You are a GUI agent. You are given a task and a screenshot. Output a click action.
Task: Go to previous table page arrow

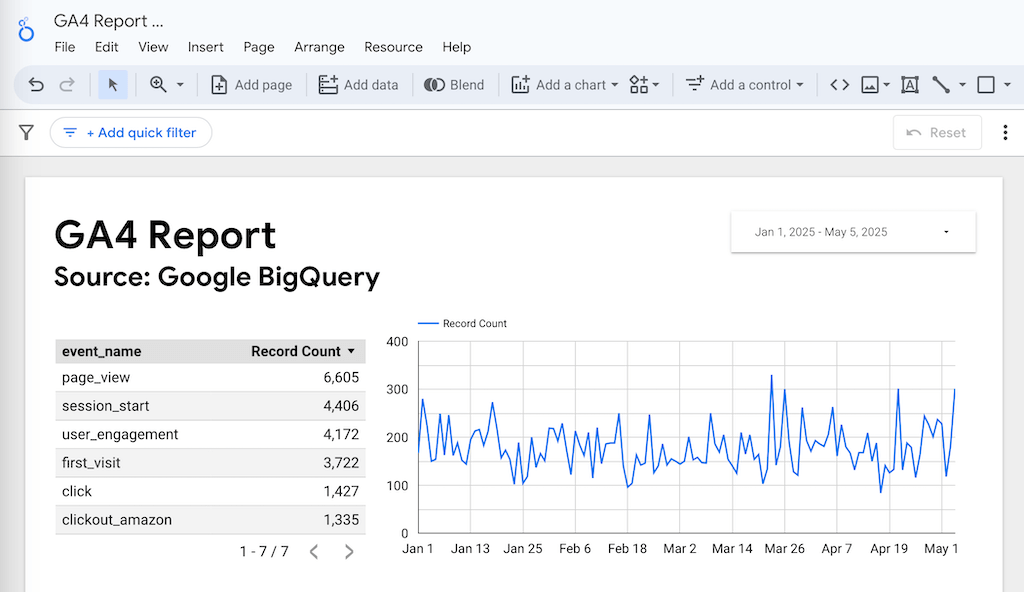tap(314, 552)
